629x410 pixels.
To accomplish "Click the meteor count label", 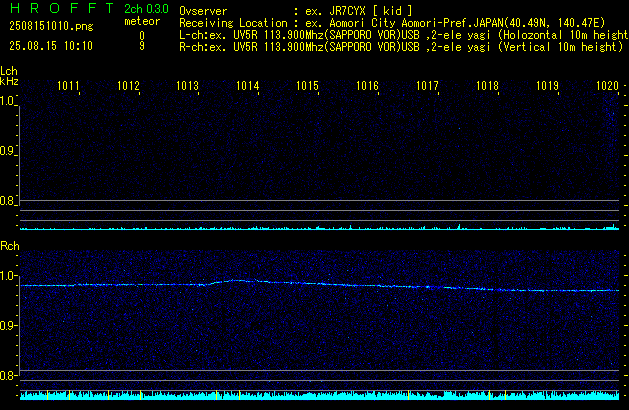I will click(142, 21).
